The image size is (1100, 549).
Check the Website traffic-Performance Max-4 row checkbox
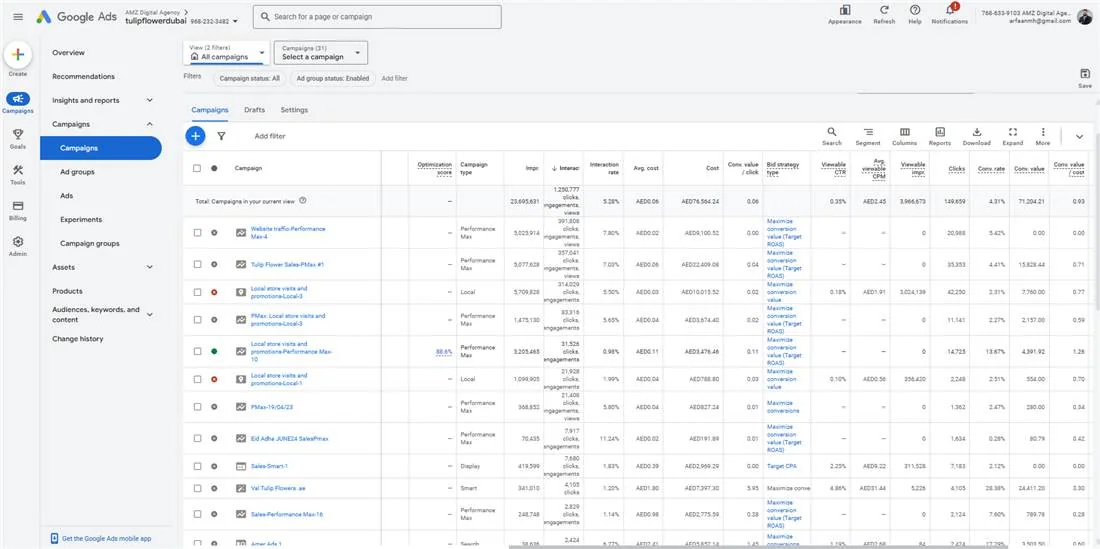[x=197, y=232]
